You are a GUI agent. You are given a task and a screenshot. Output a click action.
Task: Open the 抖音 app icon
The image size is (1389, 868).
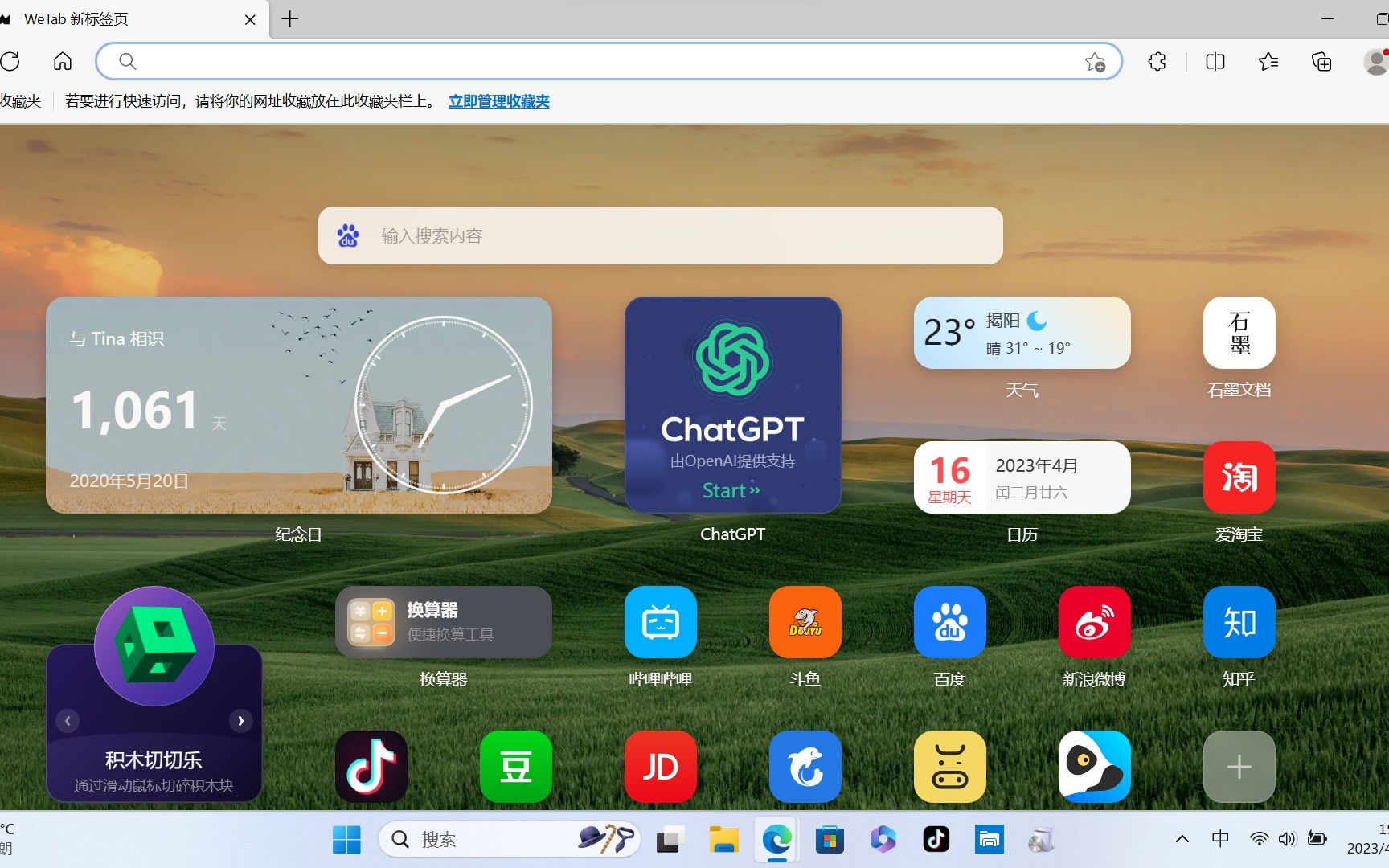371,766
